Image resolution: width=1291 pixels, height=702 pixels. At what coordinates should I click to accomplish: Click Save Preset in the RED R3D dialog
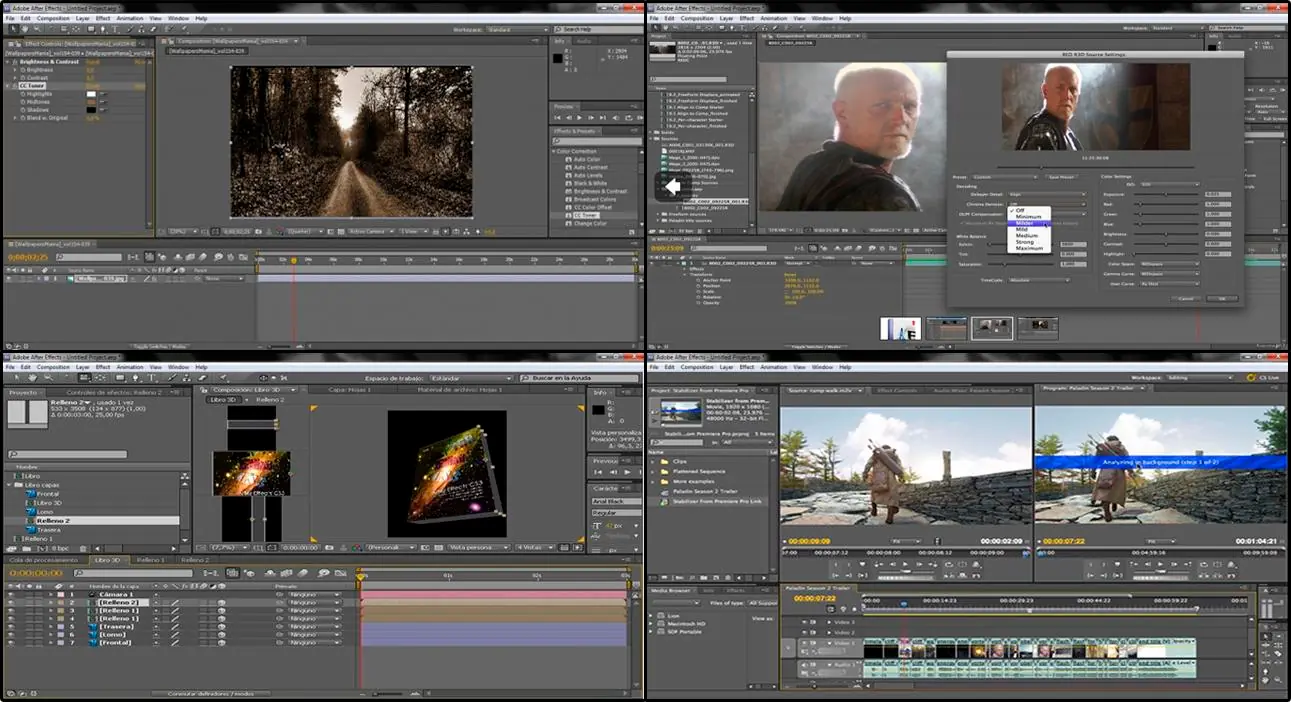click(x=1062, y=177)
